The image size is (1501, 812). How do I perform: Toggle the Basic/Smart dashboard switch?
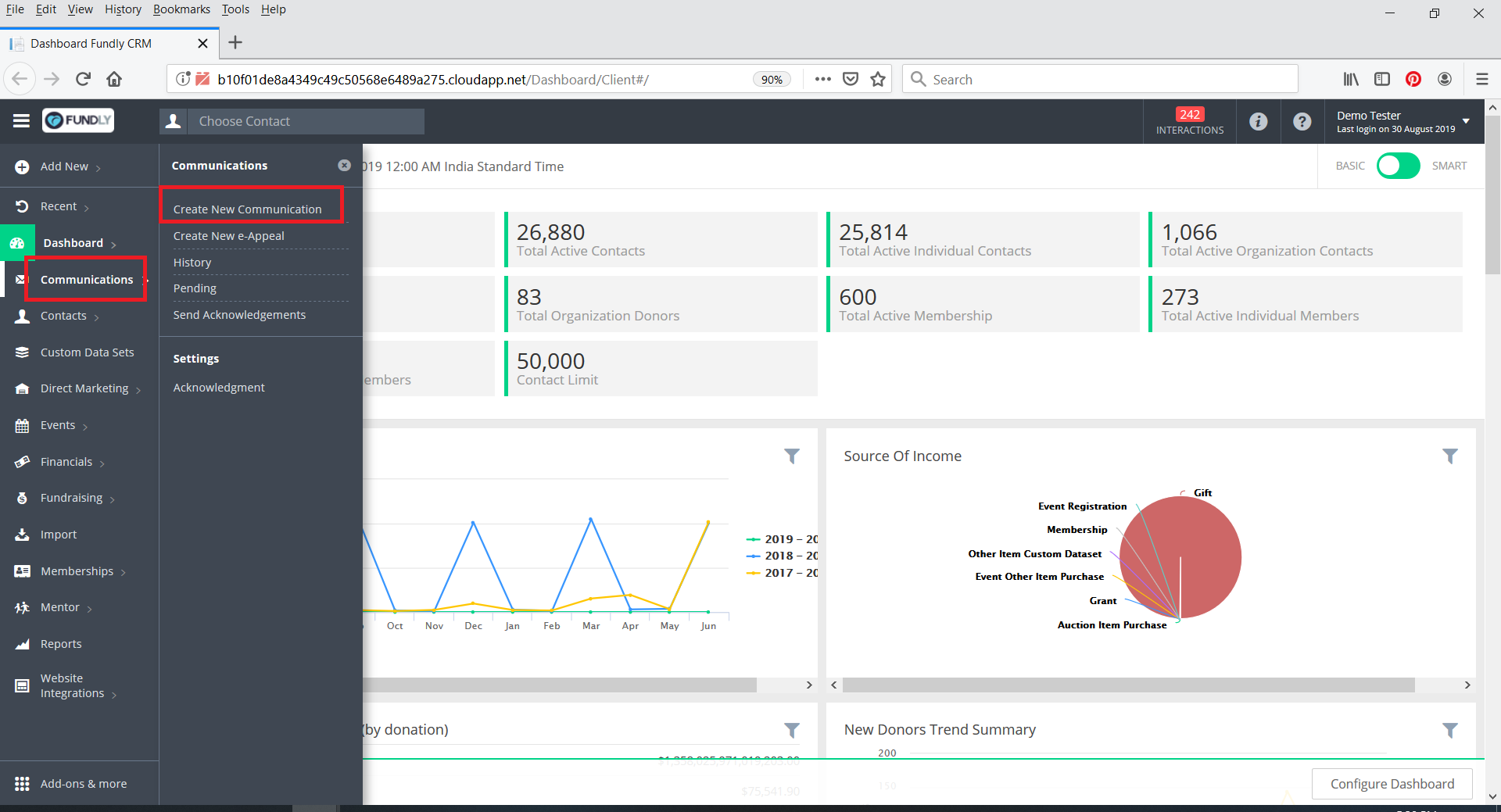point(1398,166)
